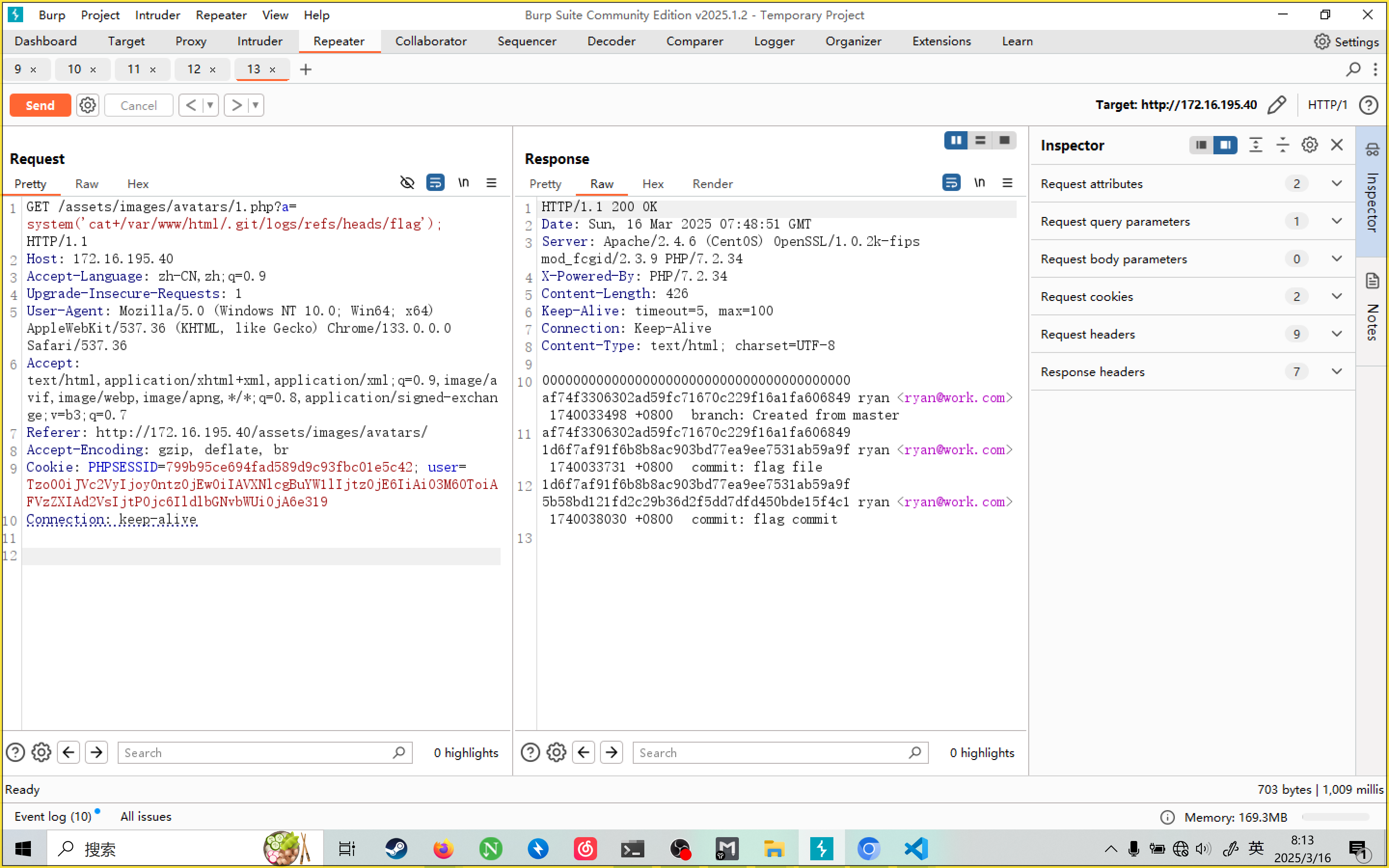Open request search settings gear
Viewport: 1389px width, 868px height.
click(x=41, y=752)
